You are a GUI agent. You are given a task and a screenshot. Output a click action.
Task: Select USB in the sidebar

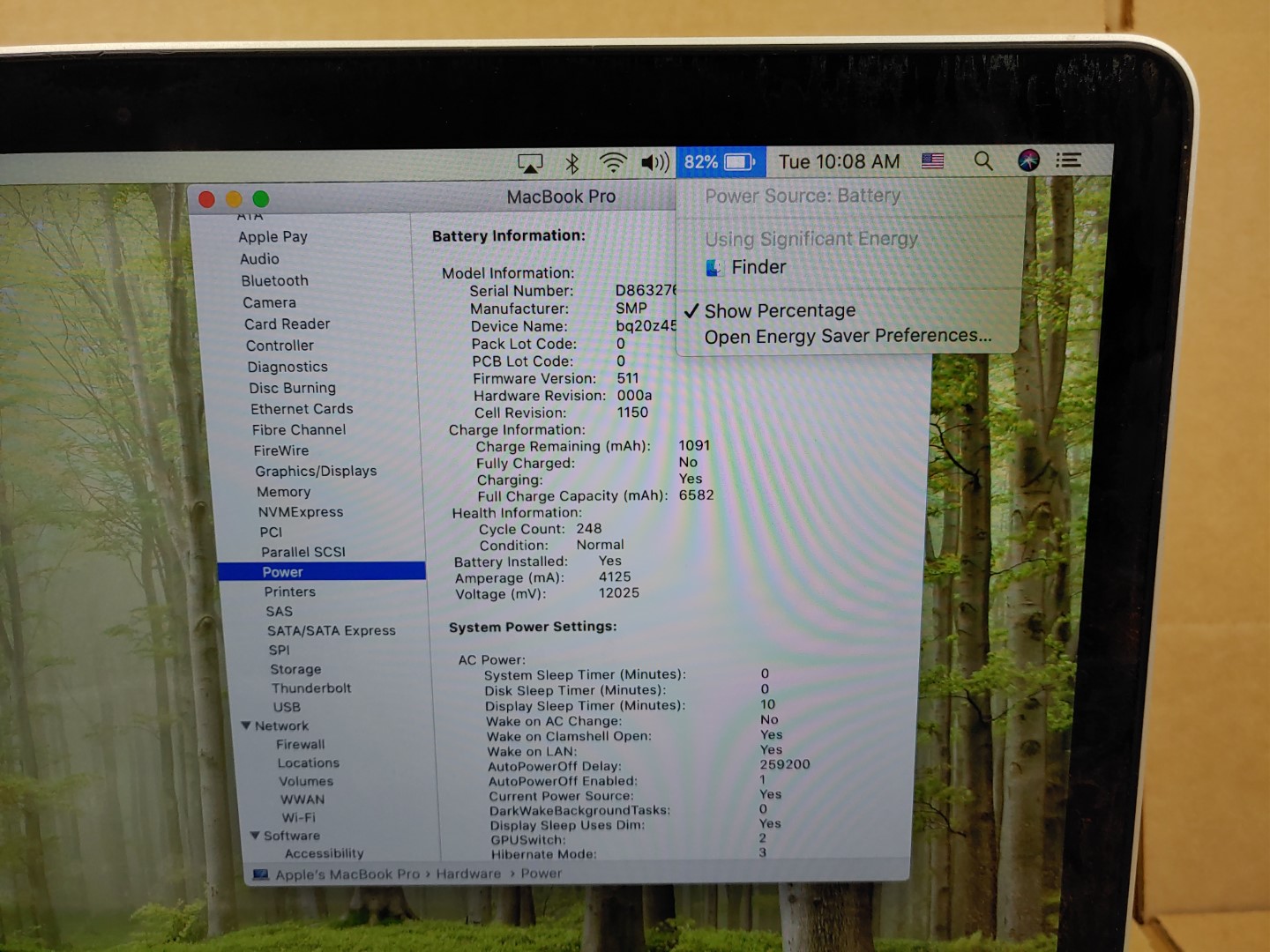(x=287, y=707)
